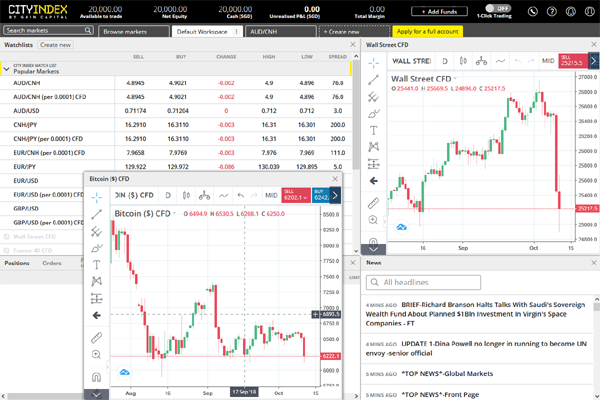
Task: Open Browse markets tab
Action: 134,31
